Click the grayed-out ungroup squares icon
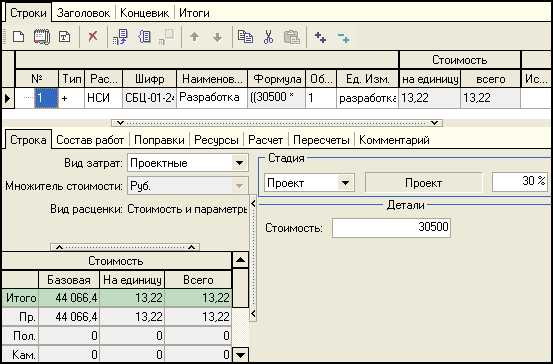553x364 pixels. coord(167,37)
